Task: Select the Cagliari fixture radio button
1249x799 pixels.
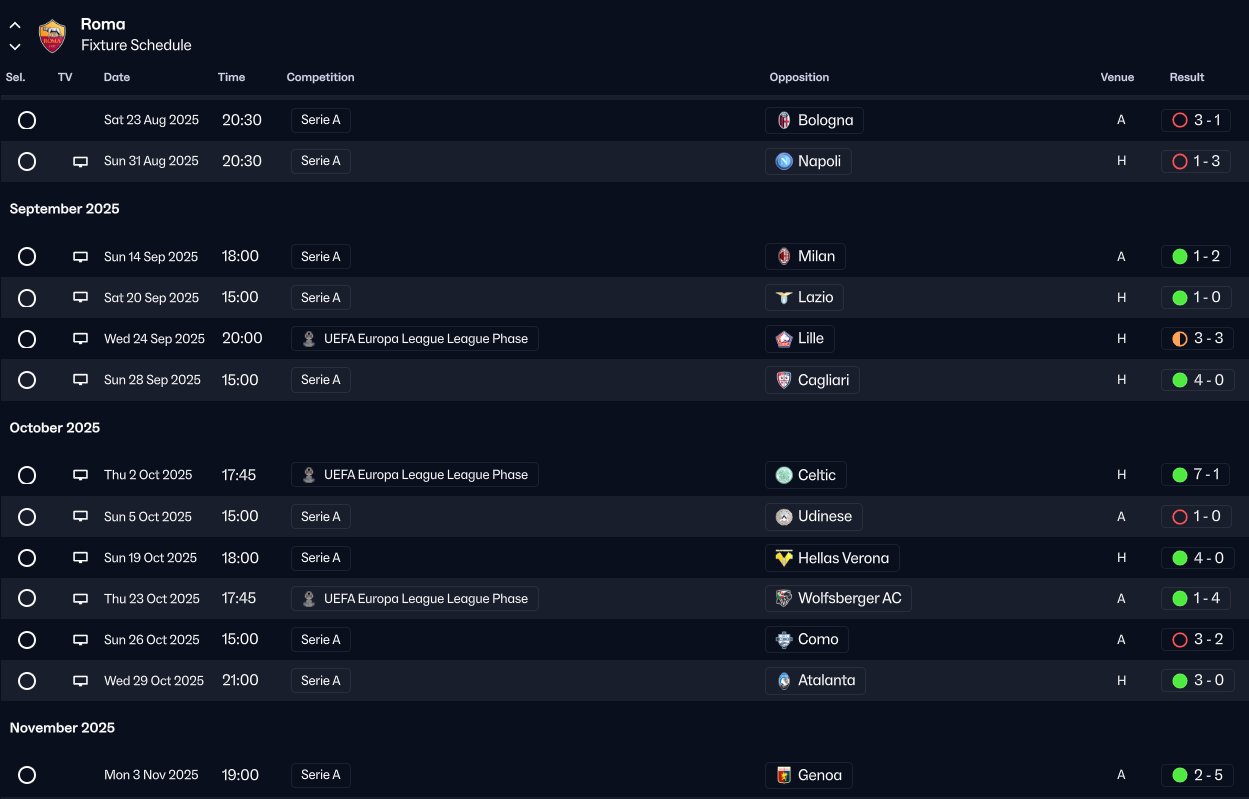Action: [x=27, y=380]
